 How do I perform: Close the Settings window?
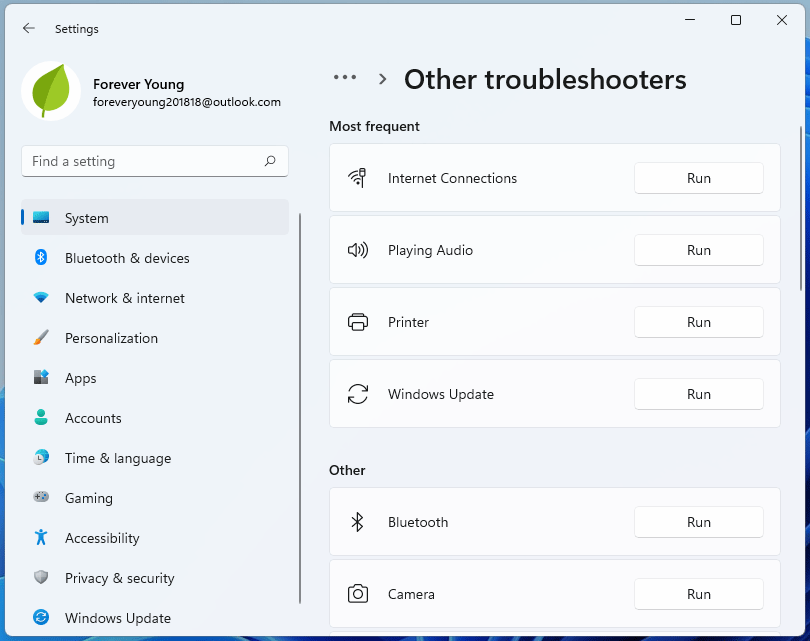click(782, 20)
